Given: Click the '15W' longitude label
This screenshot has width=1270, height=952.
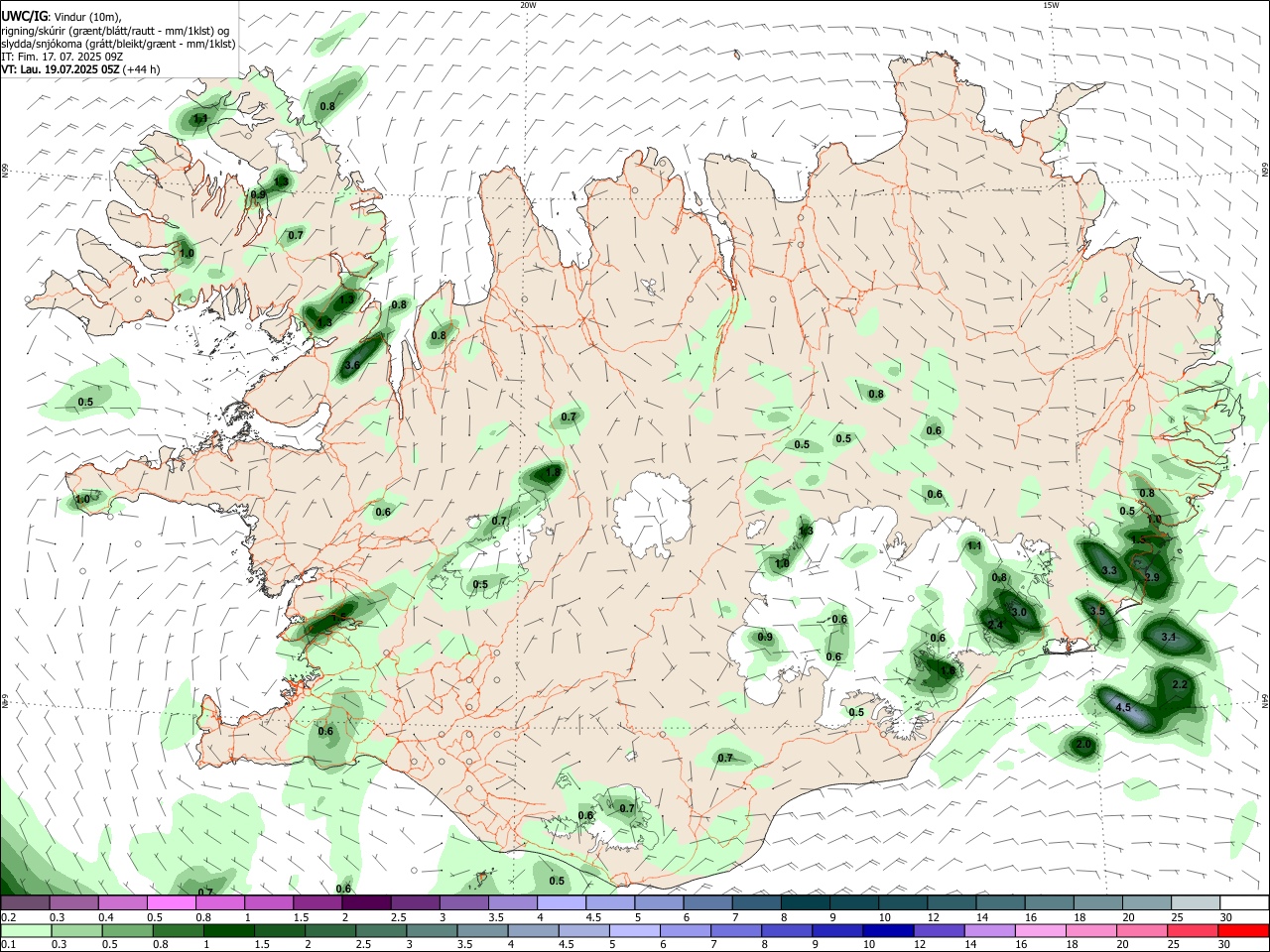Looking at the screenshot, I should 1051,5.
